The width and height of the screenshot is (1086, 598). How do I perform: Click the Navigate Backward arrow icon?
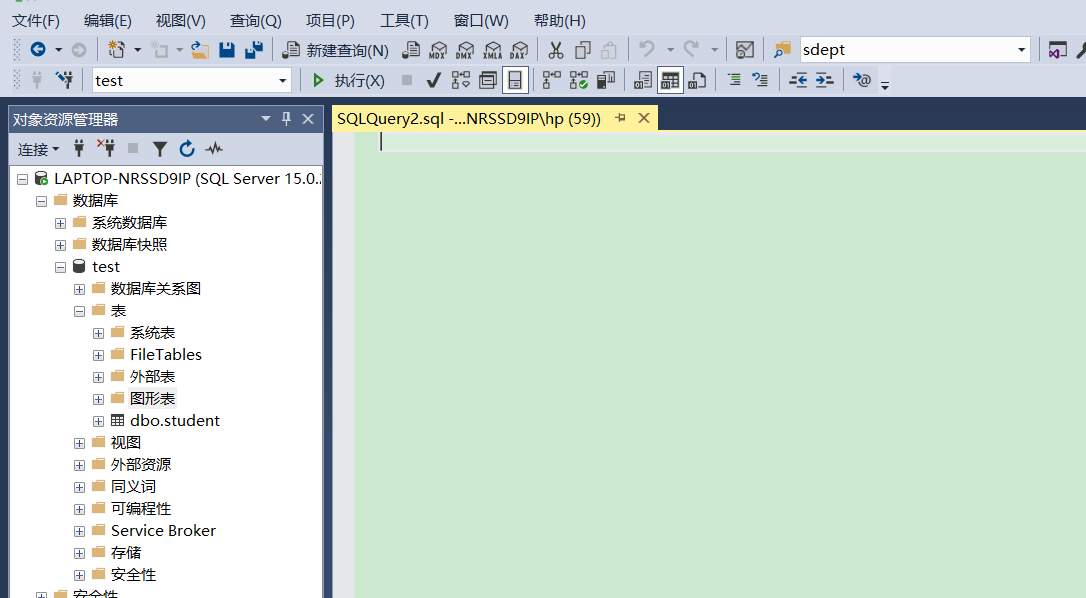tap(38, 49)
